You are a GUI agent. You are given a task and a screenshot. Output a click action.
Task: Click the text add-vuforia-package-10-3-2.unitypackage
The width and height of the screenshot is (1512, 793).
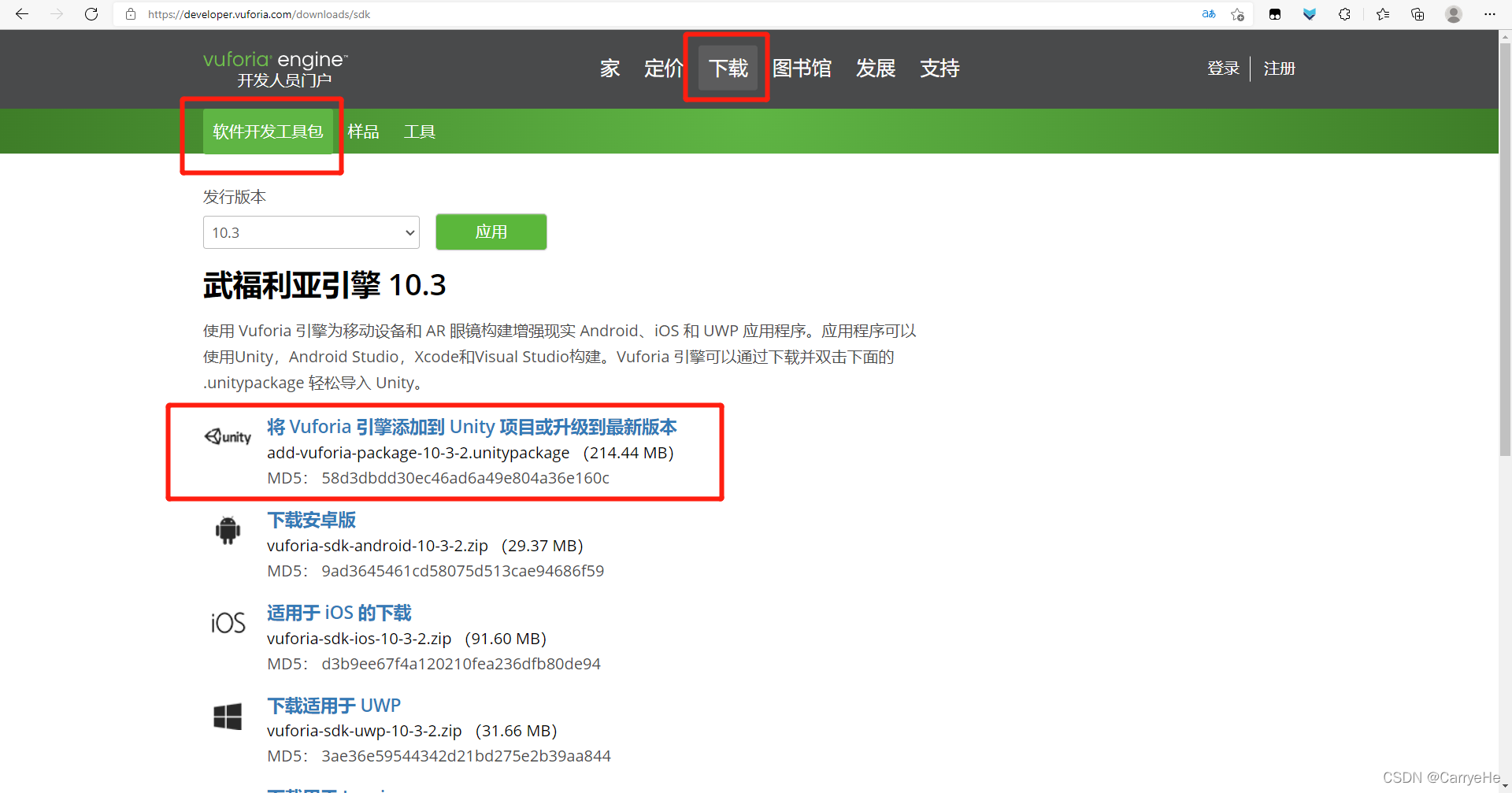(x=418, y=453)
